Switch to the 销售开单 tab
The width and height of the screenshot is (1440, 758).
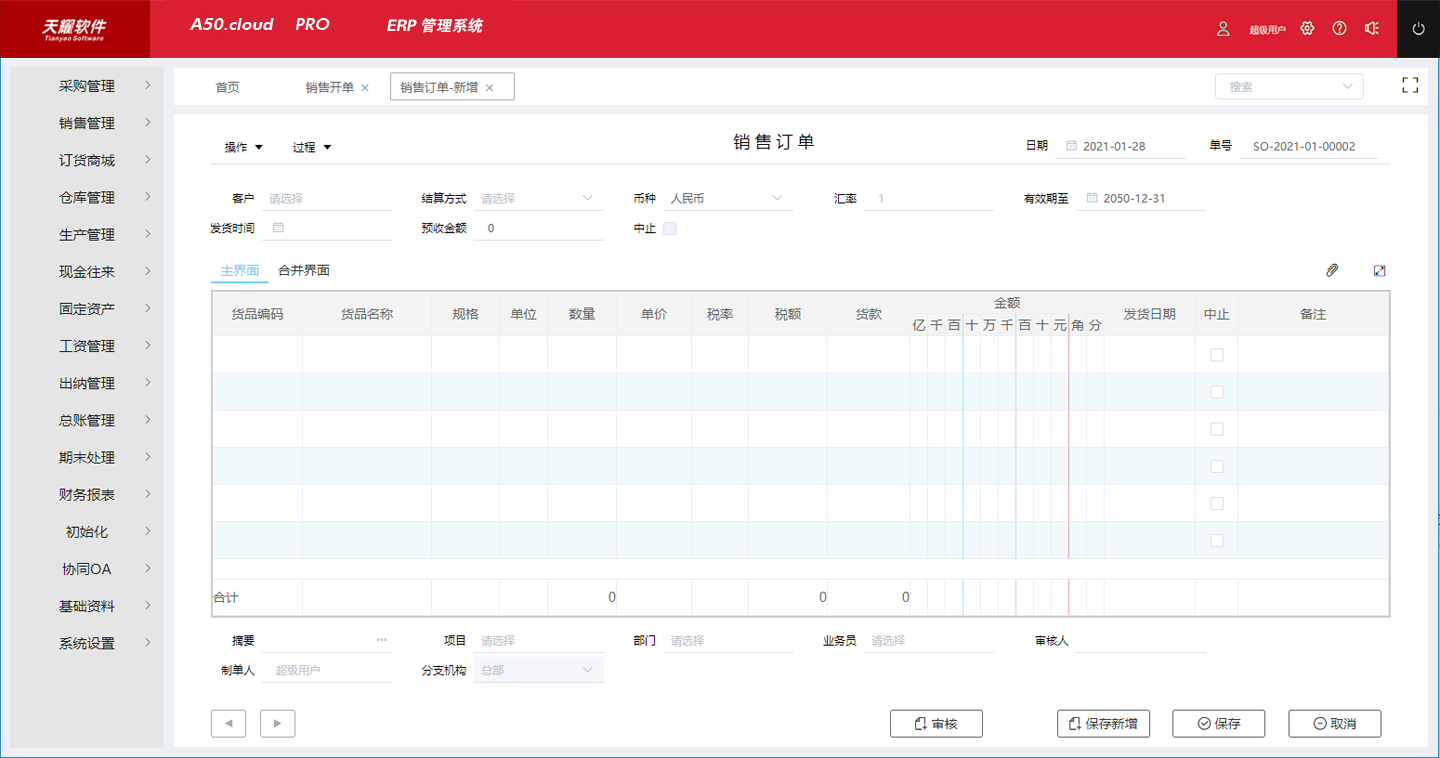click(329, 87)
